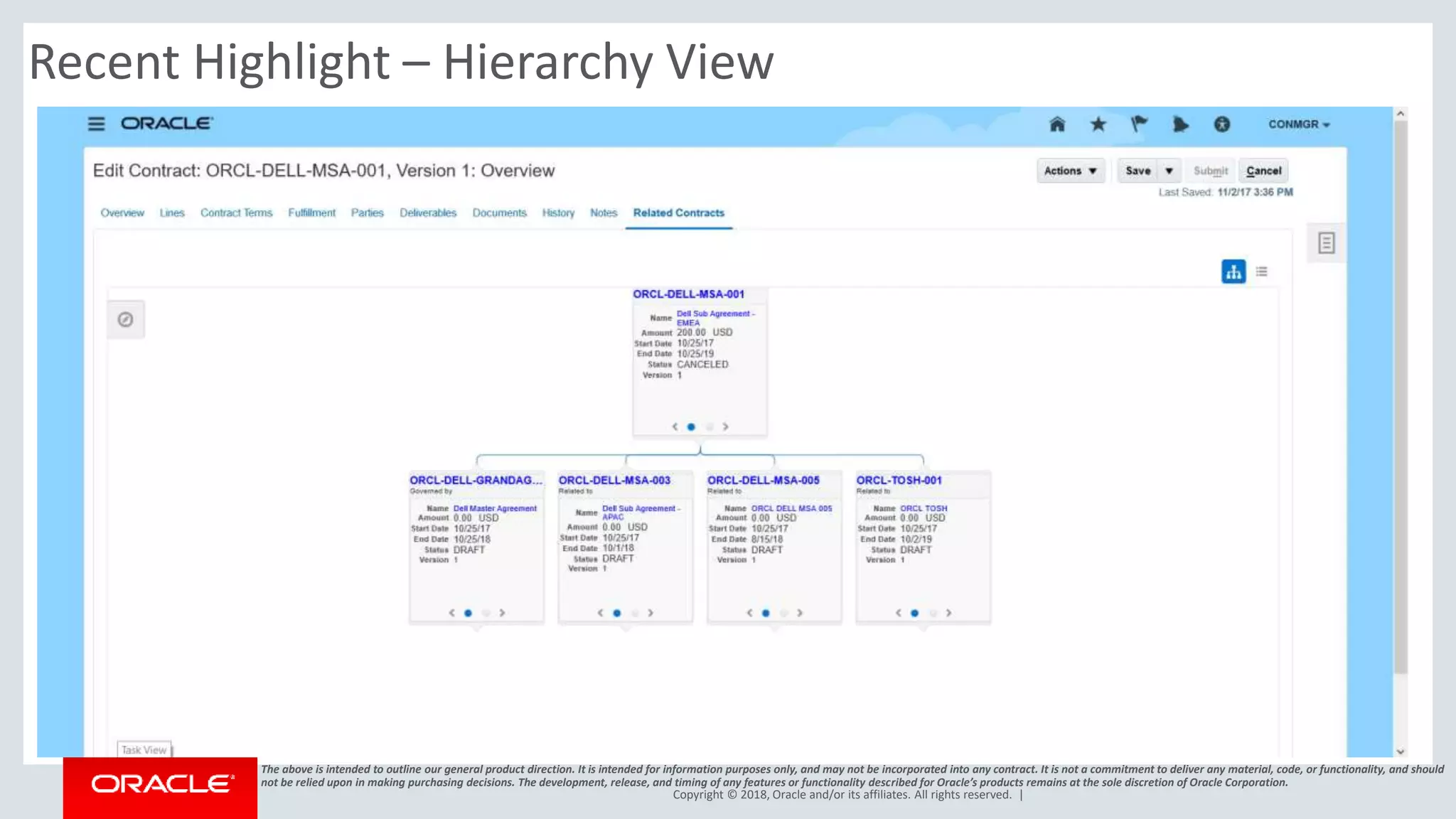This screenshot has height=819, width=1456.
Task: Click the compass control panel icon
Action: click(x=125, y=319)
